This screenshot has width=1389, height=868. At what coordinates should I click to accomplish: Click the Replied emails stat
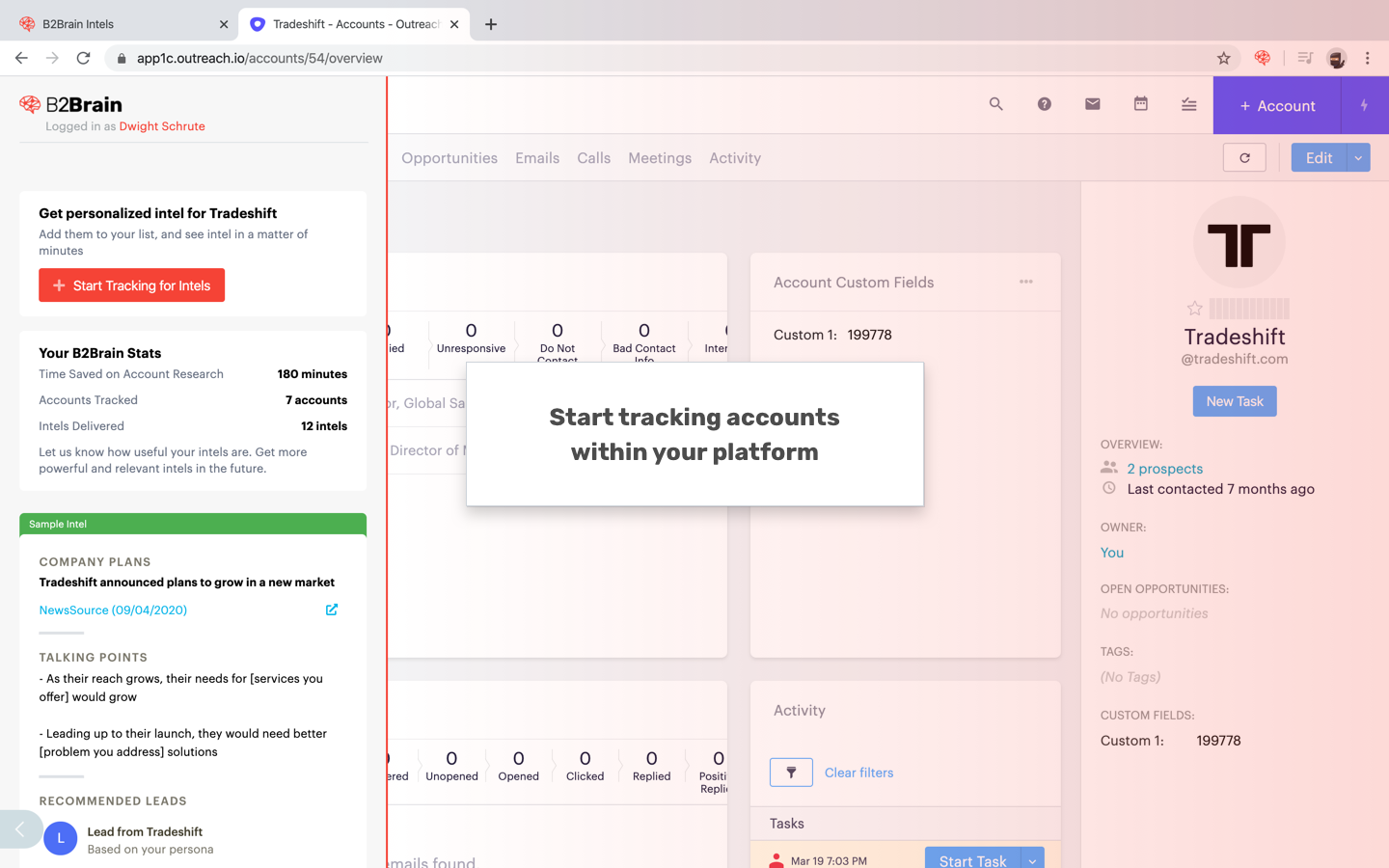coord(652,767)
